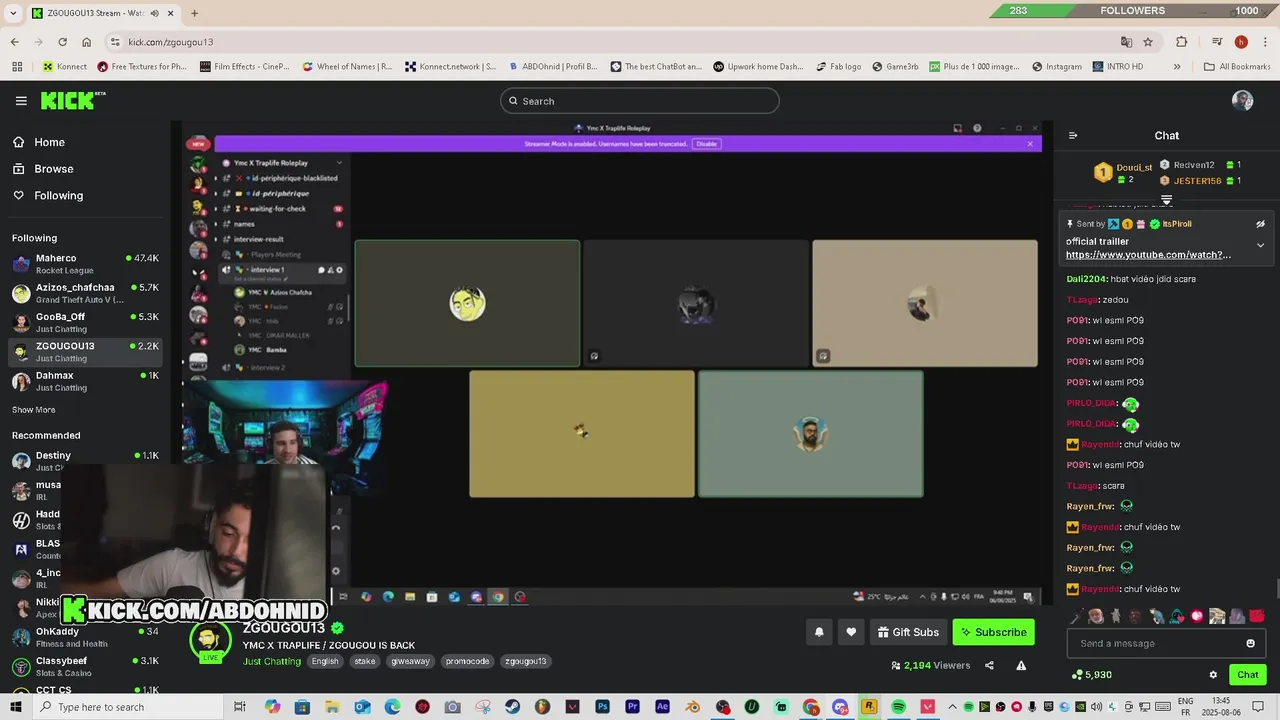This screenshot has height=720, width=1280.
Task: Share the stream using share icon
Action: 989,666
